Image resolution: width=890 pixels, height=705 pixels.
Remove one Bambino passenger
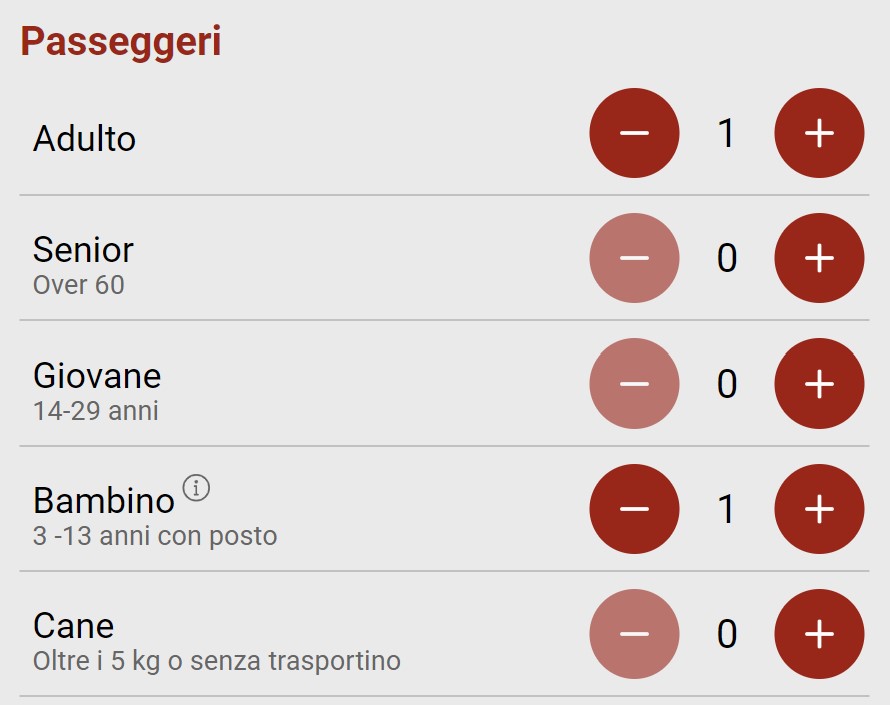(x=634, y=509)
